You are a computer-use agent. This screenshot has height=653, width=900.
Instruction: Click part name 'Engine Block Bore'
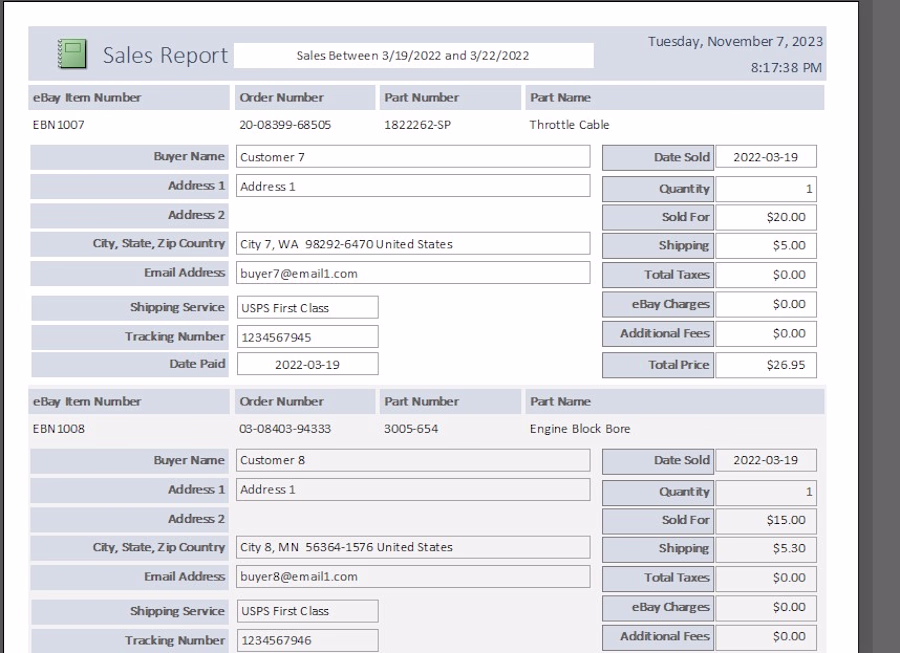[x=580, y=429]
